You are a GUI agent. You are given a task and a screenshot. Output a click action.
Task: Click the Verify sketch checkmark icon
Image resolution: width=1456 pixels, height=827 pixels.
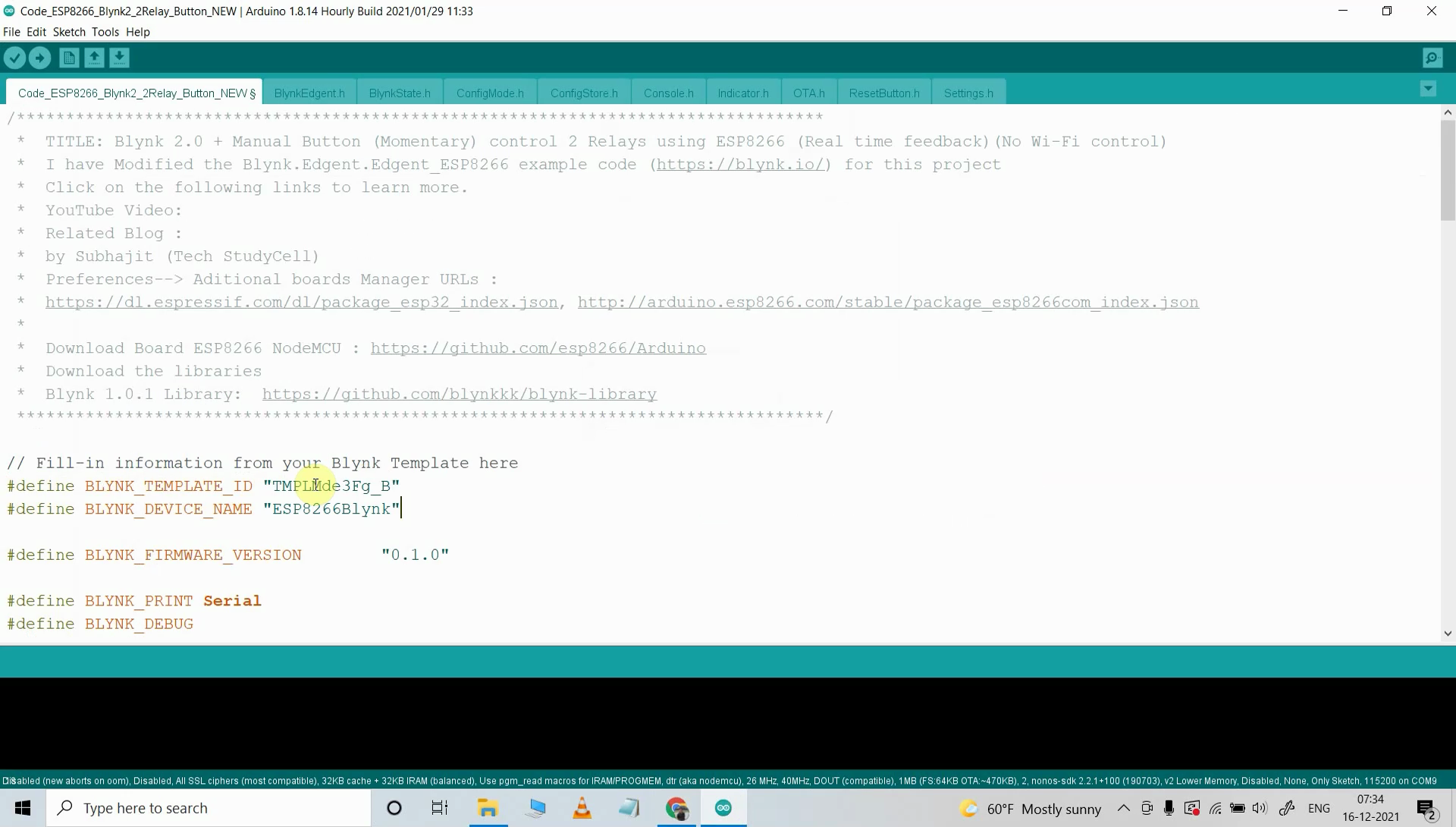coord(14,58)
